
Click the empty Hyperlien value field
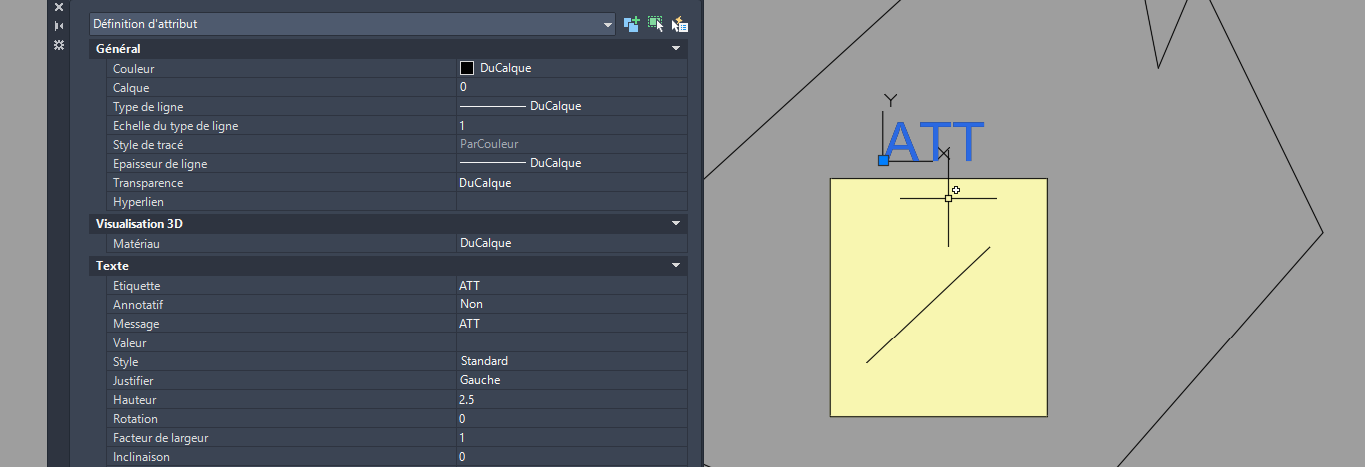(x=570, y=202)
